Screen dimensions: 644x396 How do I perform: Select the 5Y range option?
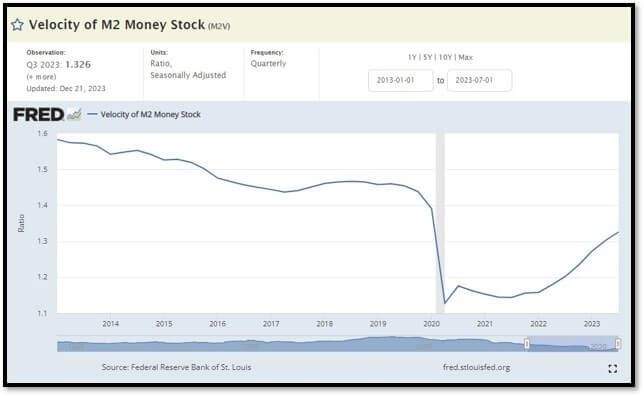coord(428,58)
